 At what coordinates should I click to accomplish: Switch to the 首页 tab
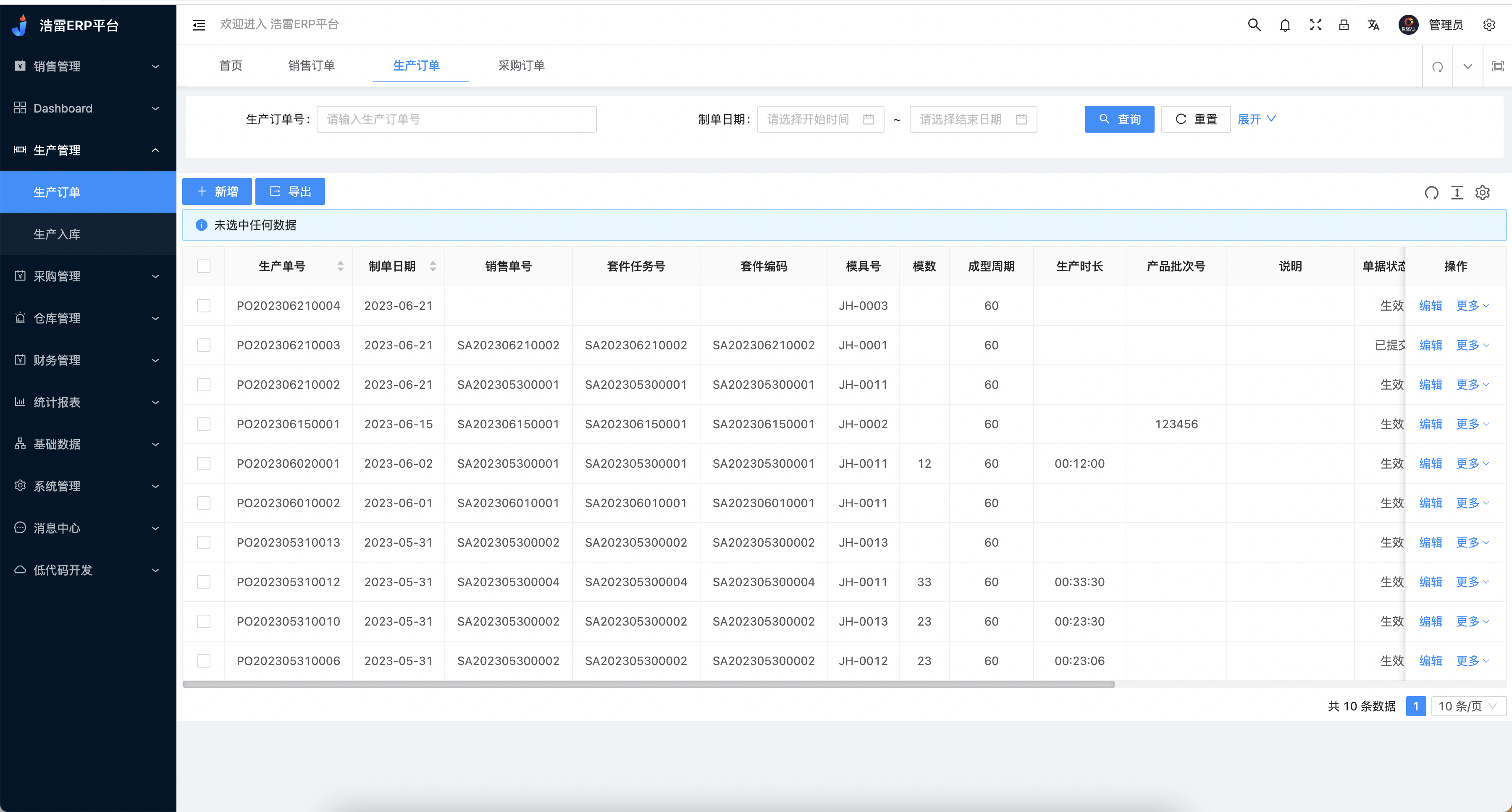[x=231, y=66]
